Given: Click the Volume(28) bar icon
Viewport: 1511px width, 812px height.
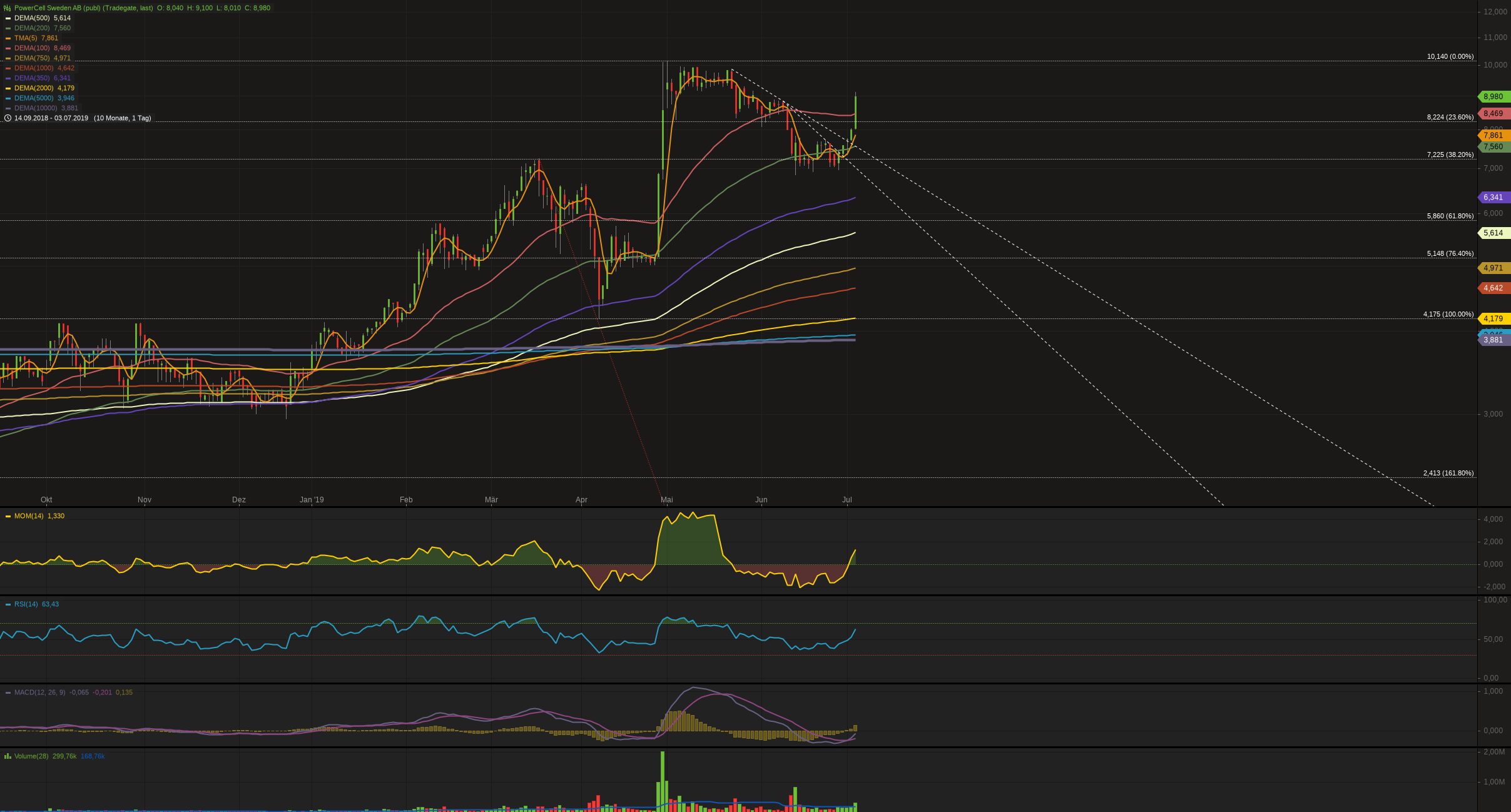Looking at the screenshot, I should (8, 756).
